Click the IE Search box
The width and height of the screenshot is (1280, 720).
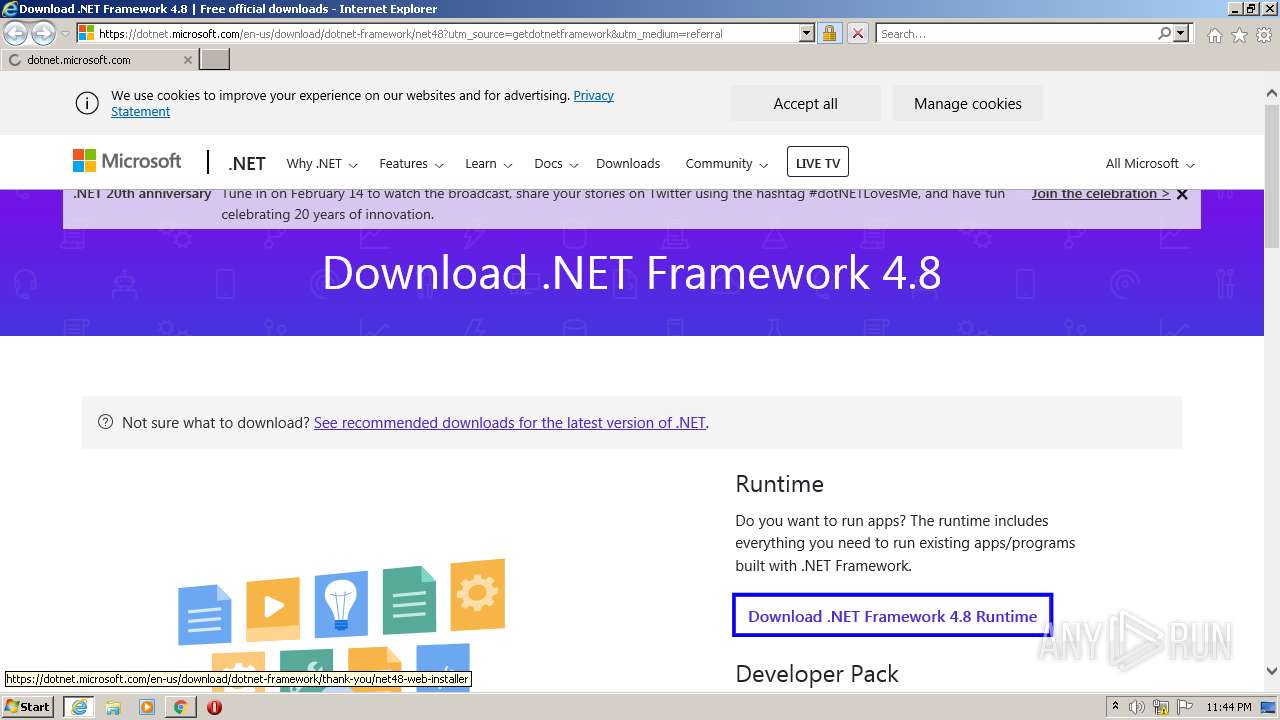click(1016, 33)
